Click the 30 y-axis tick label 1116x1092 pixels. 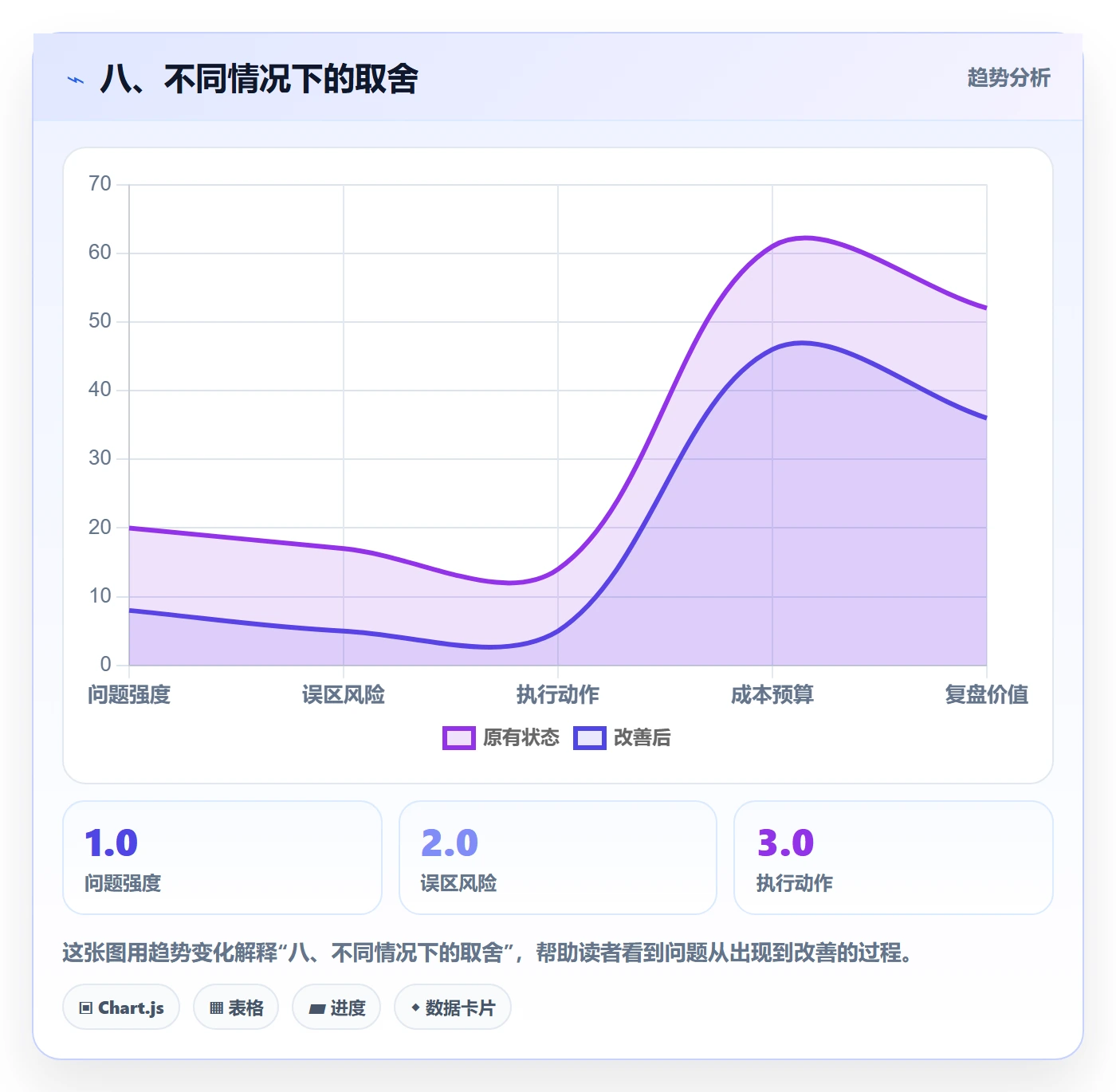pyautogui.click(x=100, y=458)
